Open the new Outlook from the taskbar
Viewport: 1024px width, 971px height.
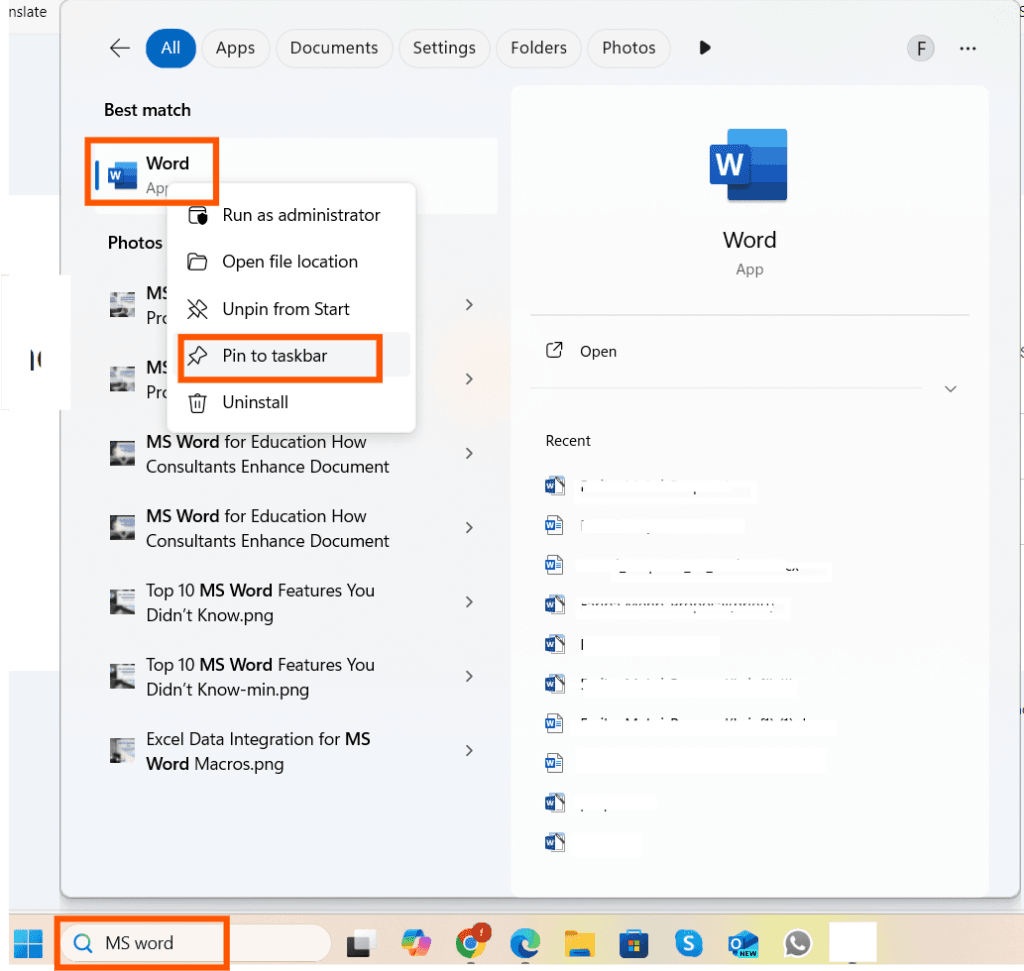(x=742, y=943)
